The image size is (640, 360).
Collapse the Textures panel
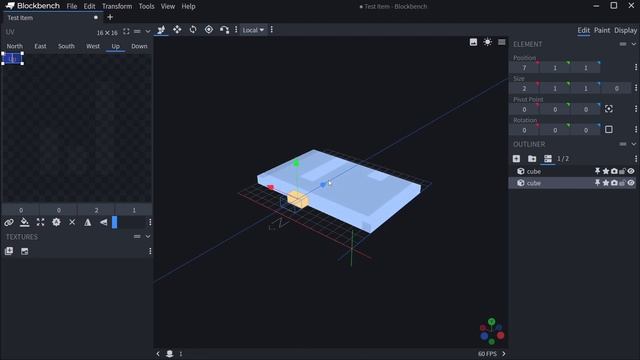148,236
